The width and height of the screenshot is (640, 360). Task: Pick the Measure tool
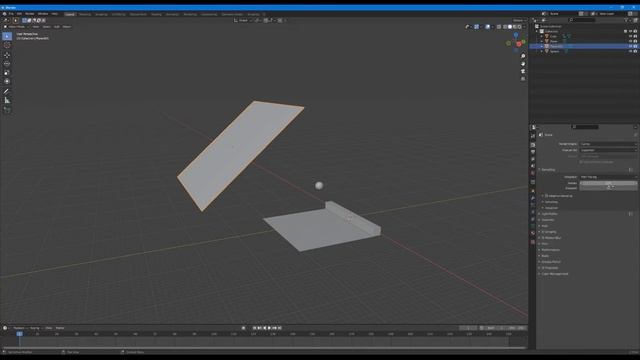[7, 100]
